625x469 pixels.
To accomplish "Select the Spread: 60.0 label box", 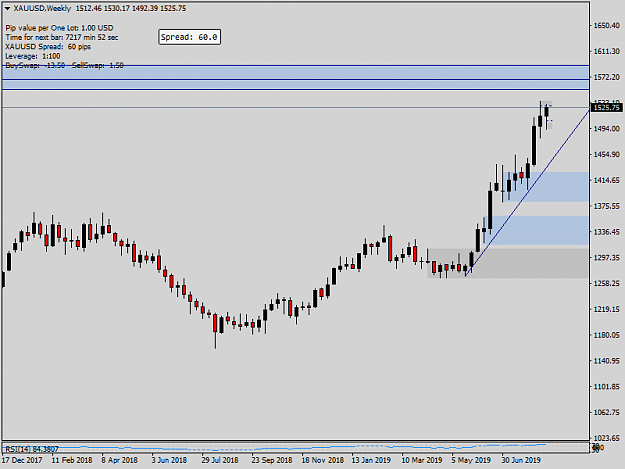I will [x=189, y=37].
